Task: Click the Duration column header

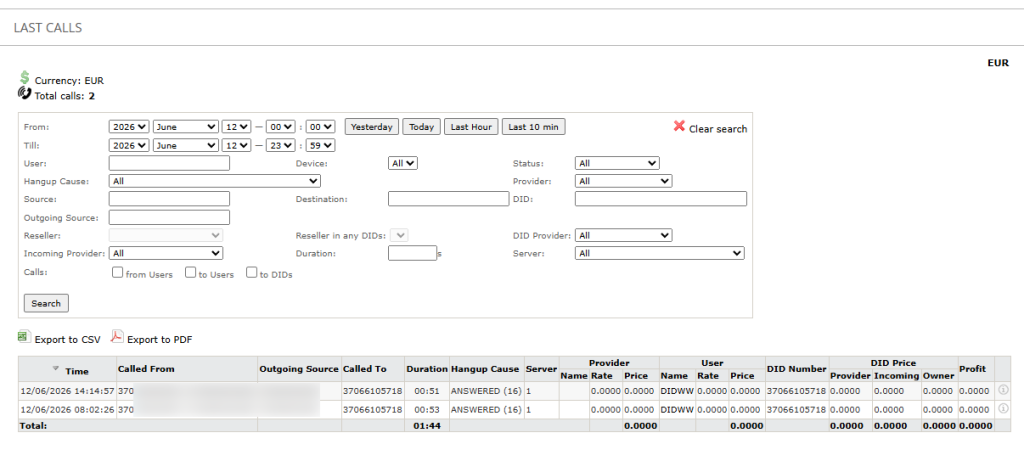Action: point(427,369)
